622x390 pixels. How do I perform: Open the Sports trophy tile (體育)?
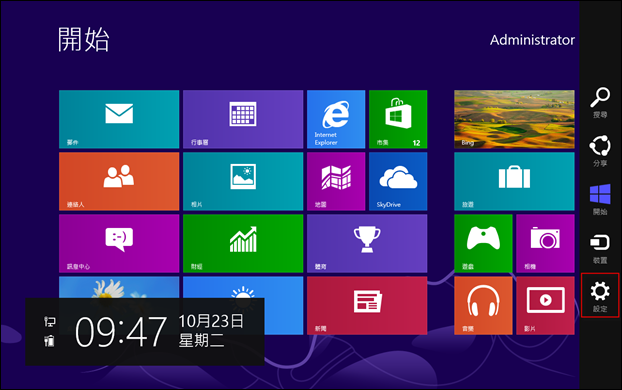pos(367,243)
